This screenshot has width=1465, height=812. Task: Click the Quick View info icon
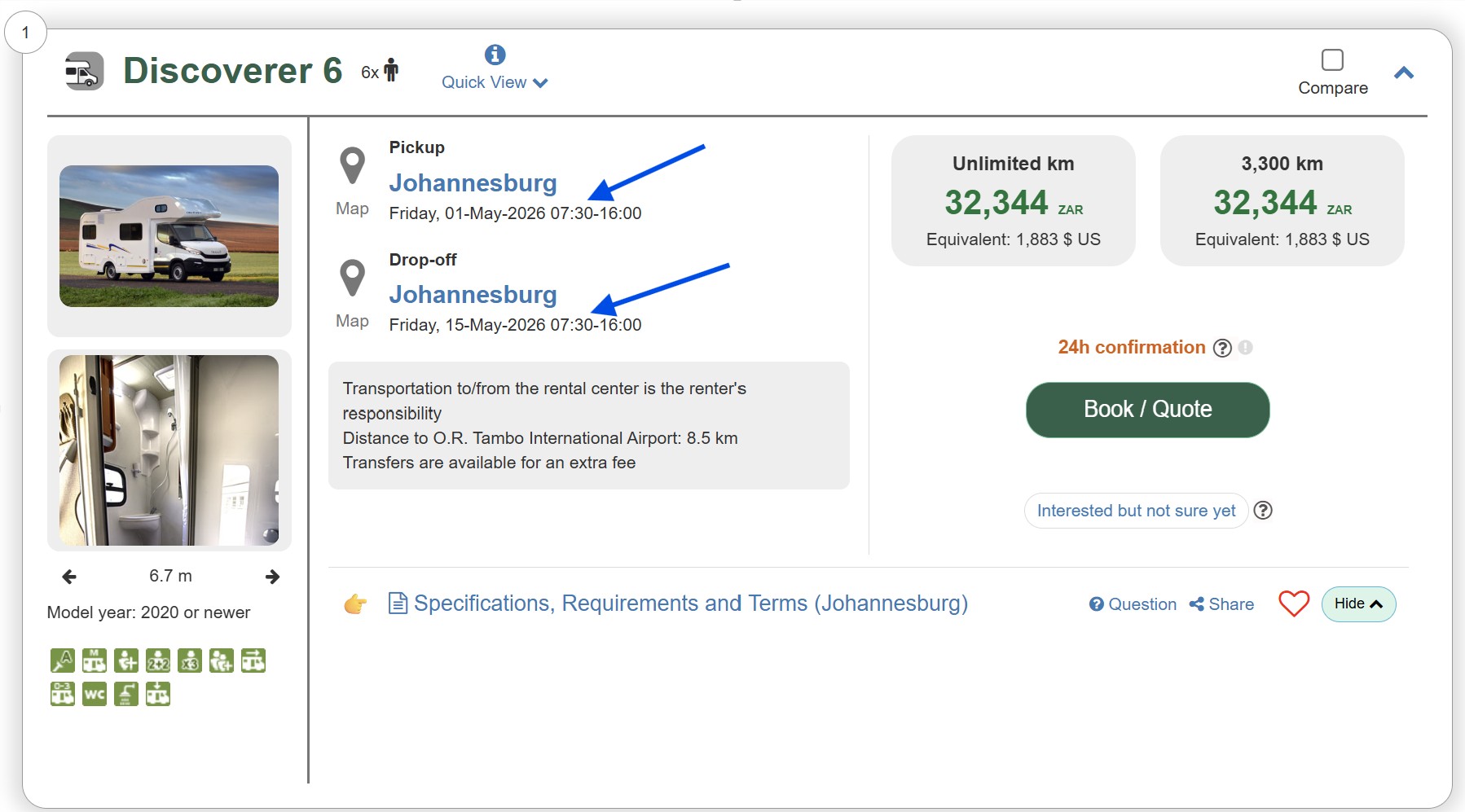pos(495,55)
